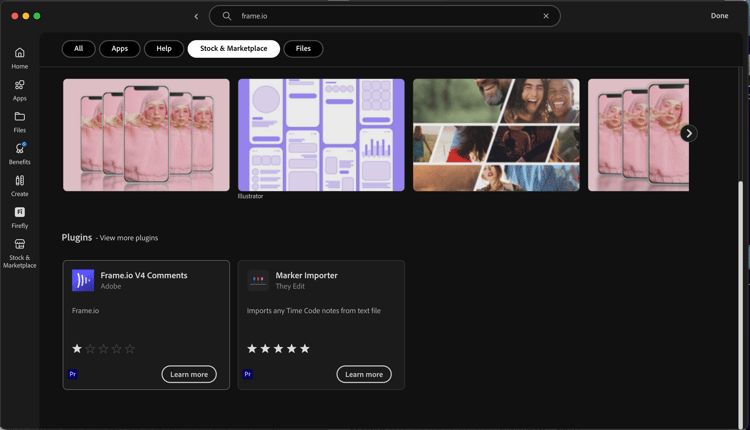Open the Create section in sidebar

pos(20,186)
